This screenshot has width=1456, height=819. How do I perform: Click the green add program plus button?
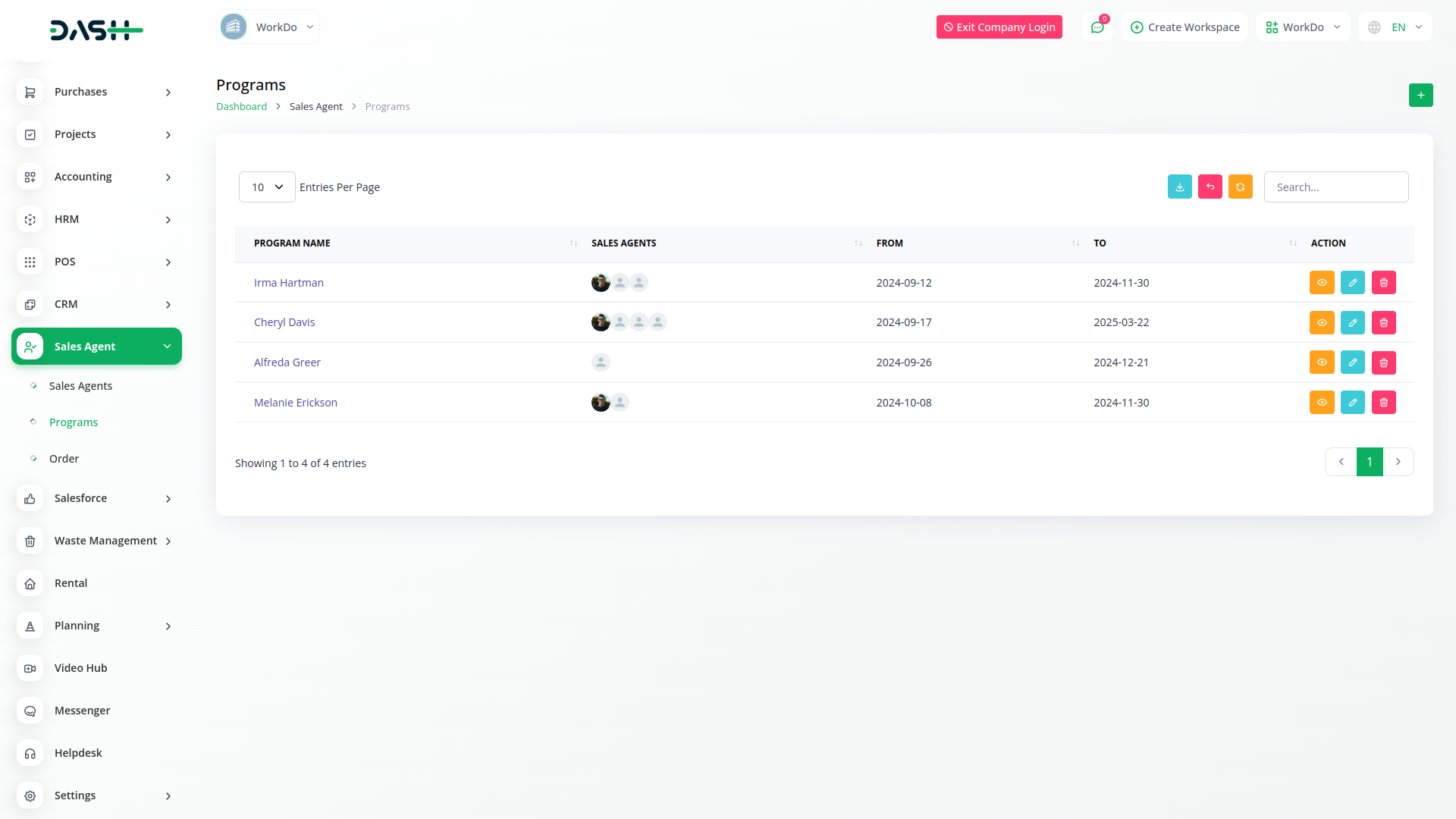pos(1420,95)
